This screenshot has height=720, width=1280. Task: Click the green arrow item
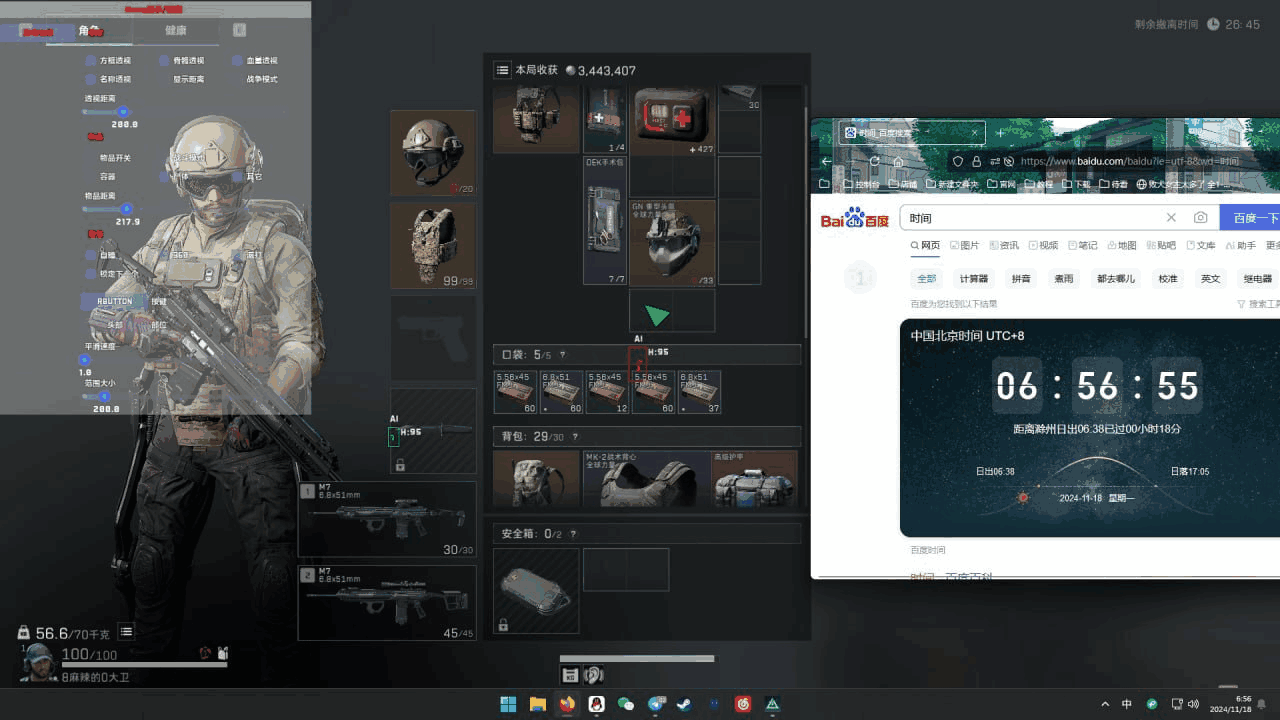tap(657, 316)
